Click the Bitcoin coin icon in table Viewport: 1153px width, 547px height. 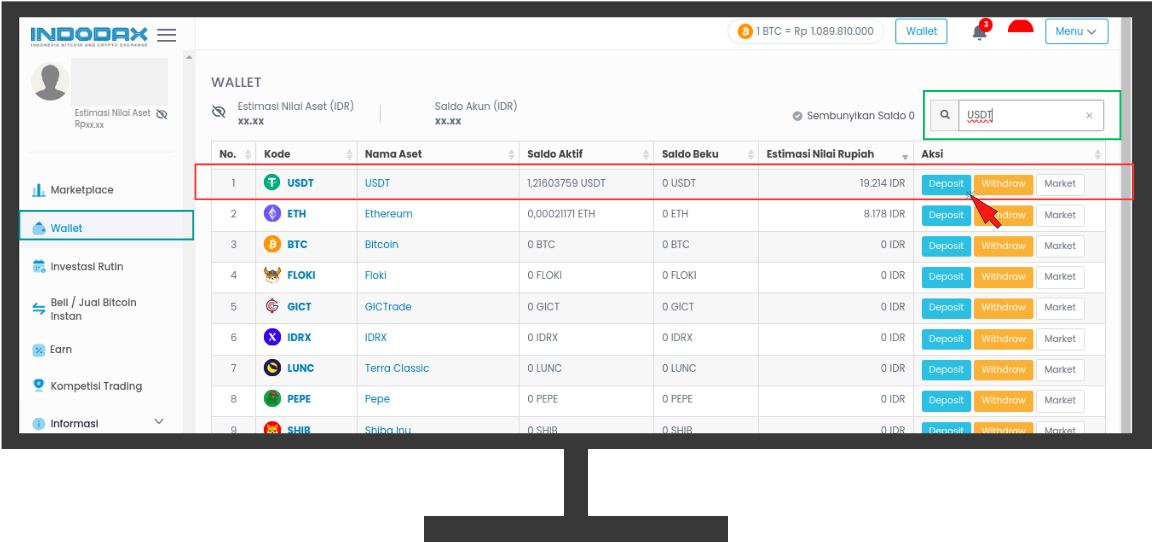click(272, 244)
